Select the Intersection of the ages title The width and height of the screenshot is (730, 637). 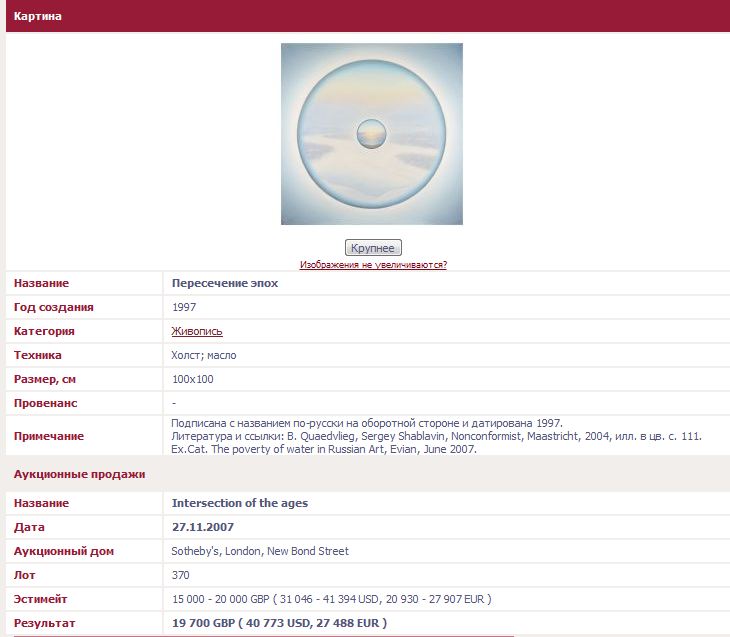[x=240, y=503]
